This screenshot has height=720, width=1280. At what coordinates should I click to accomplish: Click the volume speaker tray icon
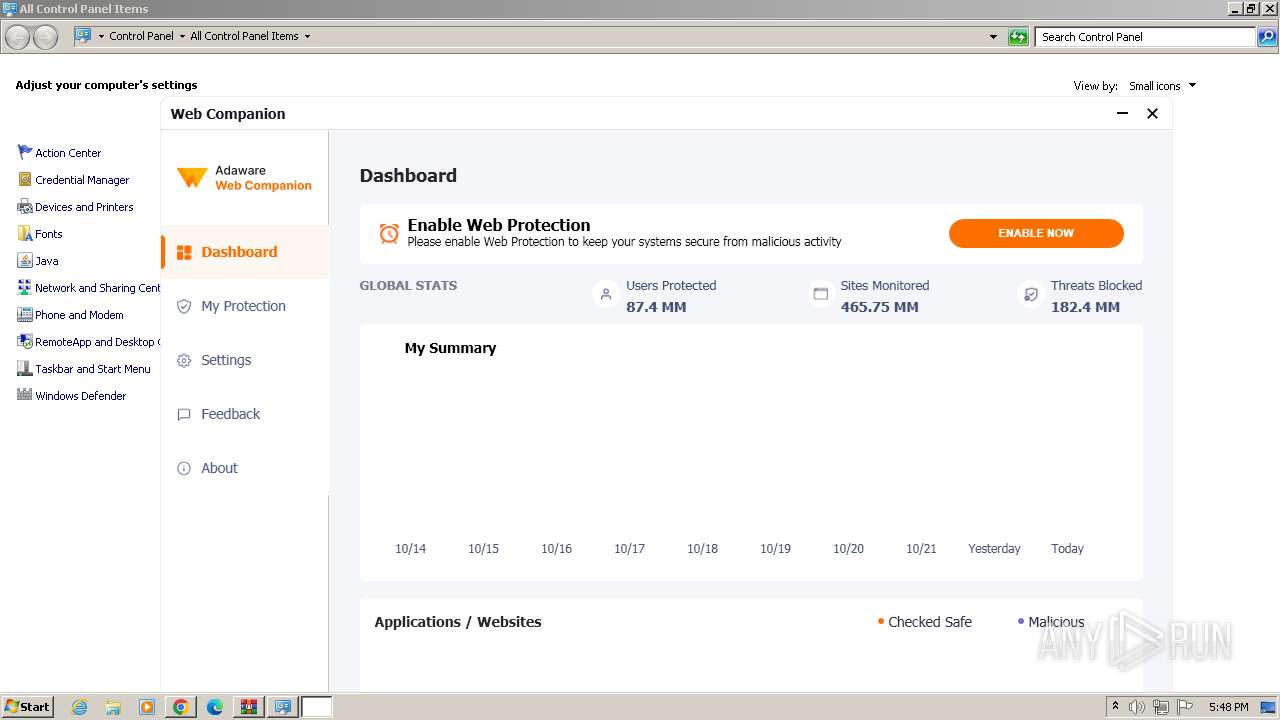(1137, 707)
